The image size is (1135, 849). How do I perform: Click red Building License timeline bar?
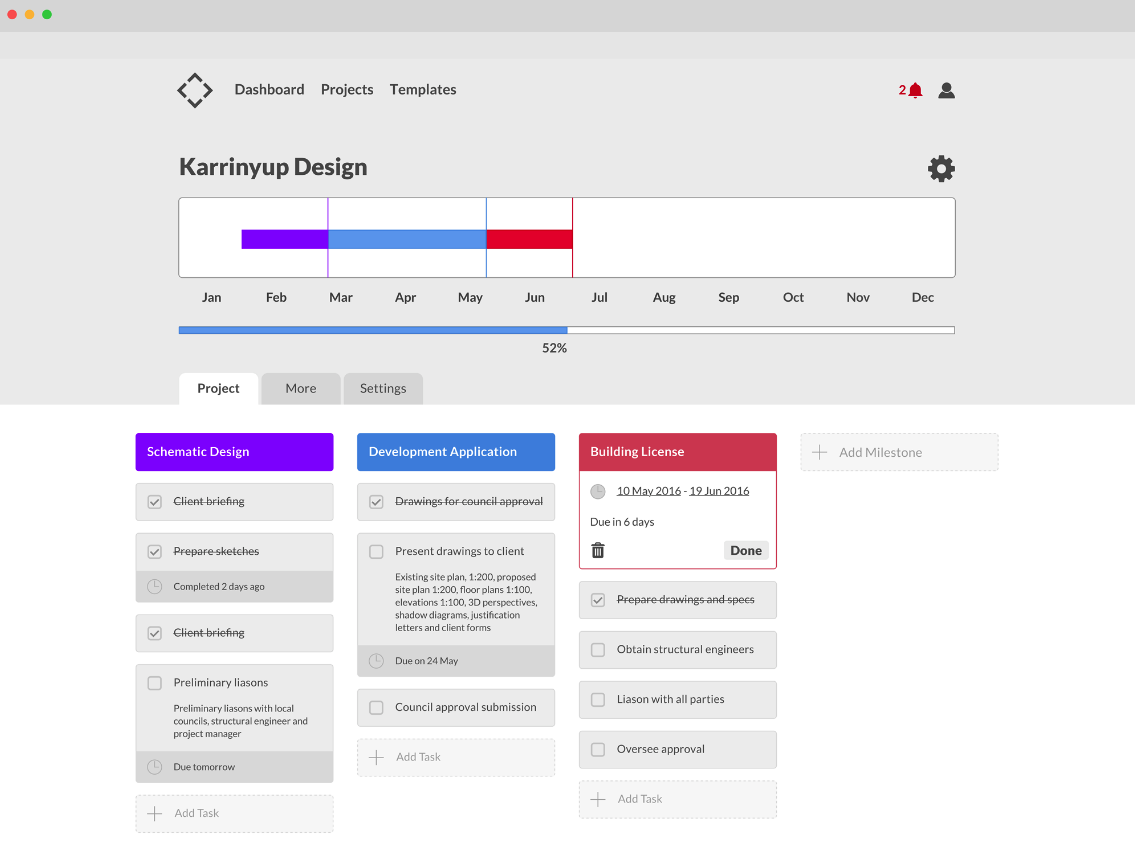click(x=529, y=240)
